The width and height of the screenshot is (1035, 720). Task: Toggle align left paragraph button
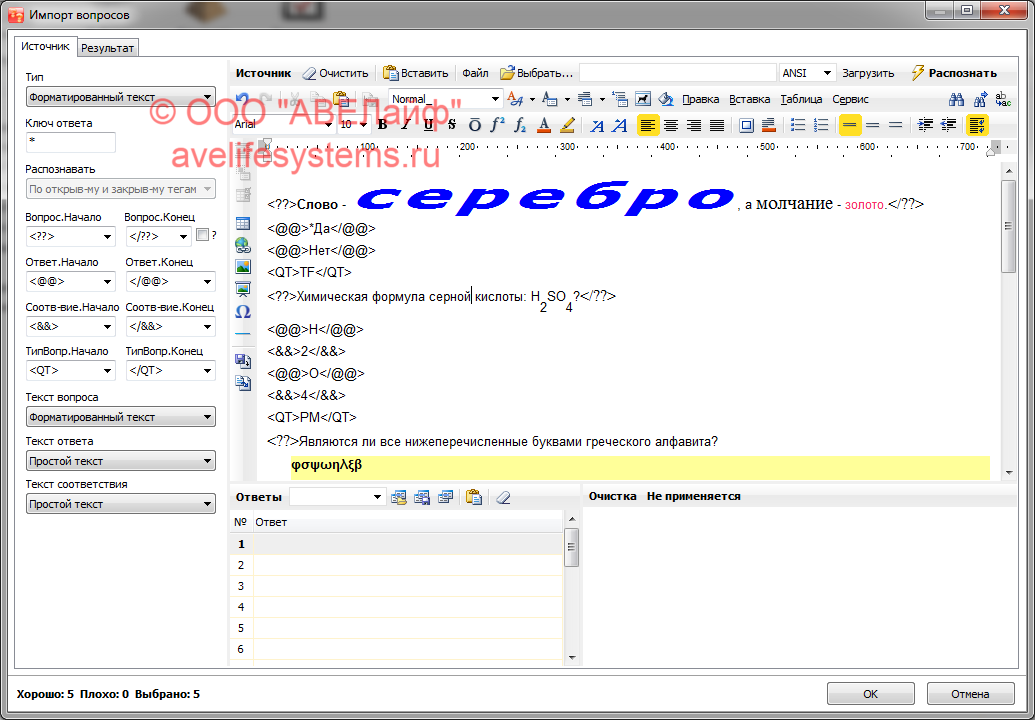pos(648,125)
